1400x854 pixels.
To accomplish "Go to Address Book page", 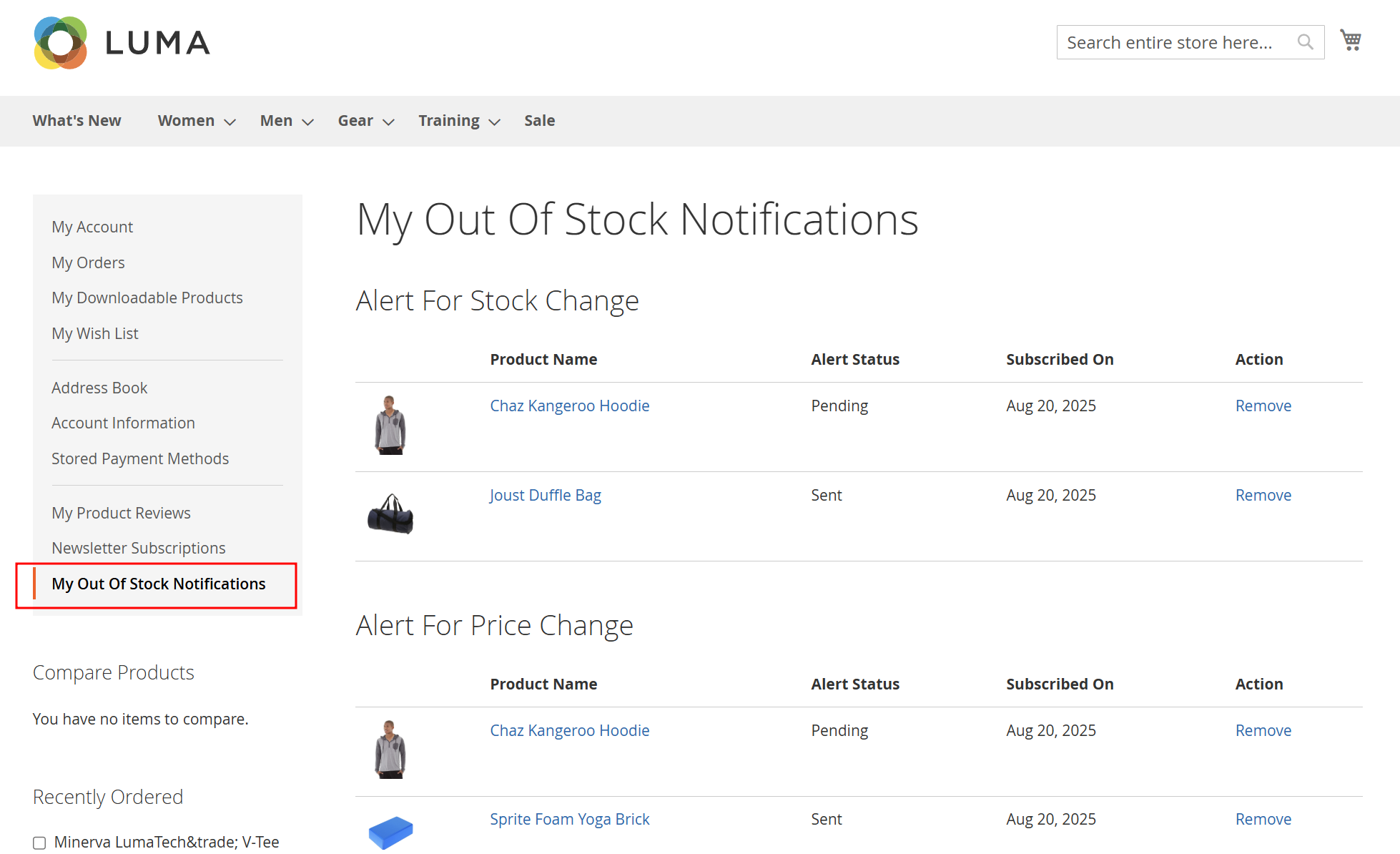I will (99, 388).
